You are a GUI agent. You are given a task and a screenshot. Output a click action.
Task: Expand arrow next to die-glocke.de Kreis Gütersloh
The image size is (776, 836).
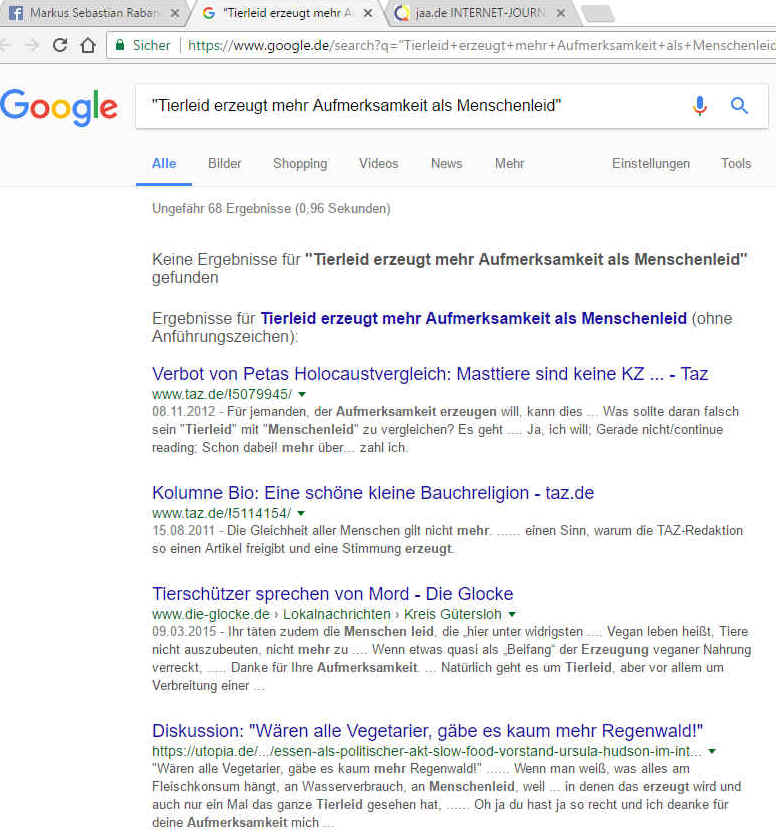click(x=512, y=614)
